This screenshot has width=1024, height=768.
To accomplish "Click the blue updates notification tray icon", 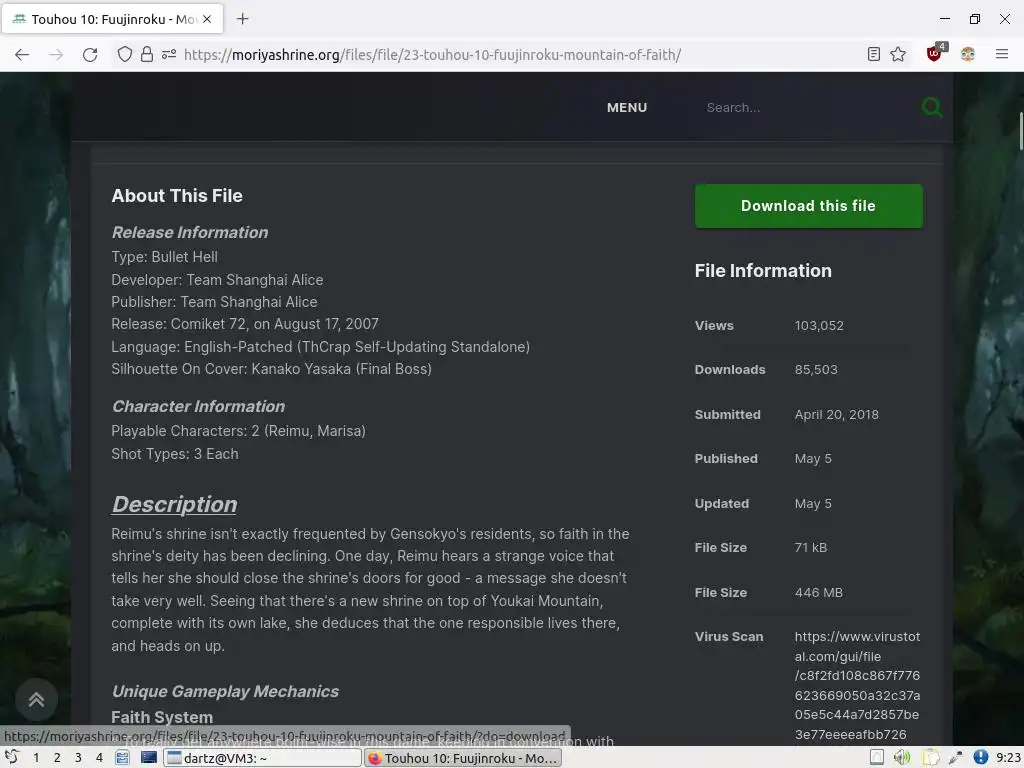I will [980, 758].
